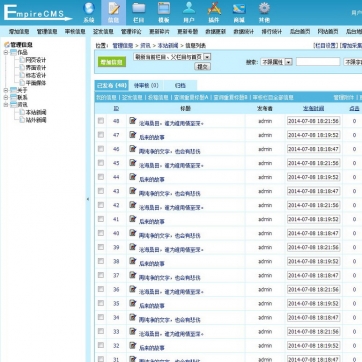Click the edit icon in row ID 37
362x362 pixels.
coord(133,275)
